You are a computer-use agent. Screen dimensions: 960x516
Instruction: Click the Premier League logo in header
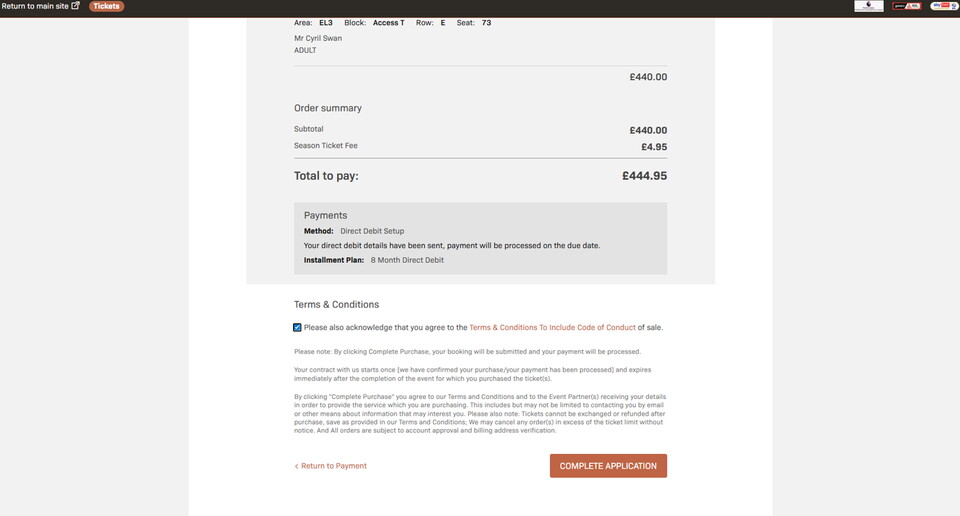pyautogui.click(x=868, y=6)
